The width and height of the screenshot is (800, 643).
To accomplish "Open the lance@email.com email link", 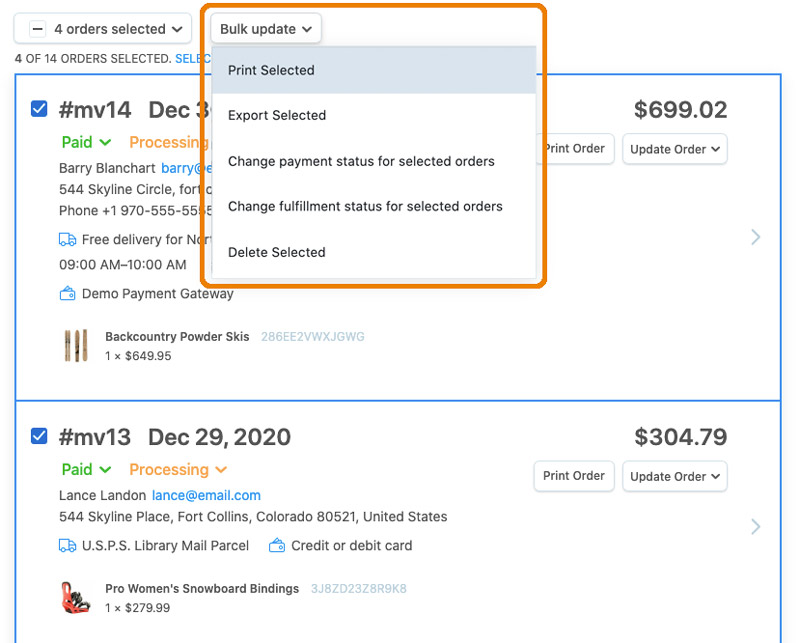I will coord(206,495).
